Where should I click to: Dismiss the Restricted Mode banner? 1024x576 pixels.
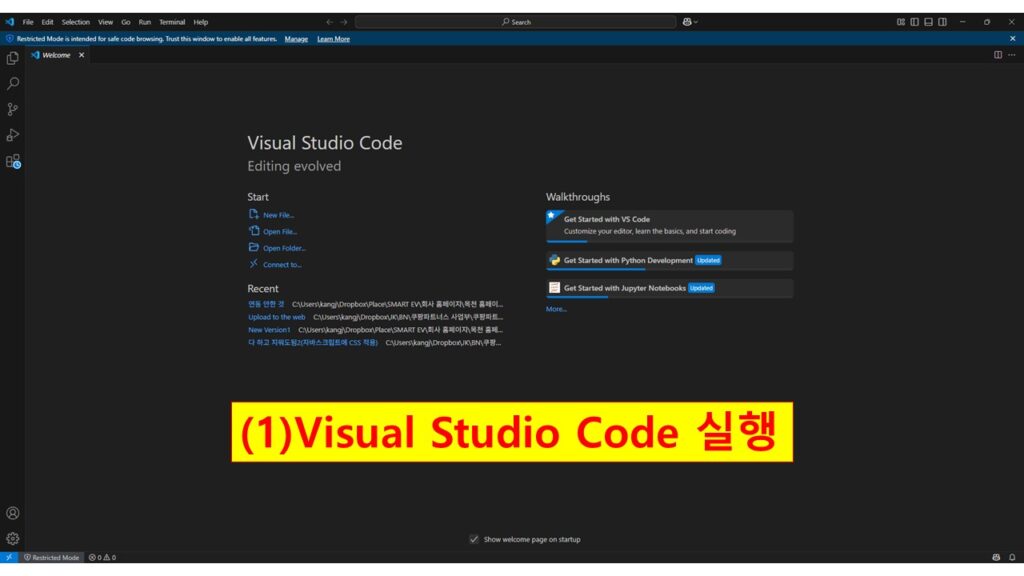click(x=1013, y=39)
